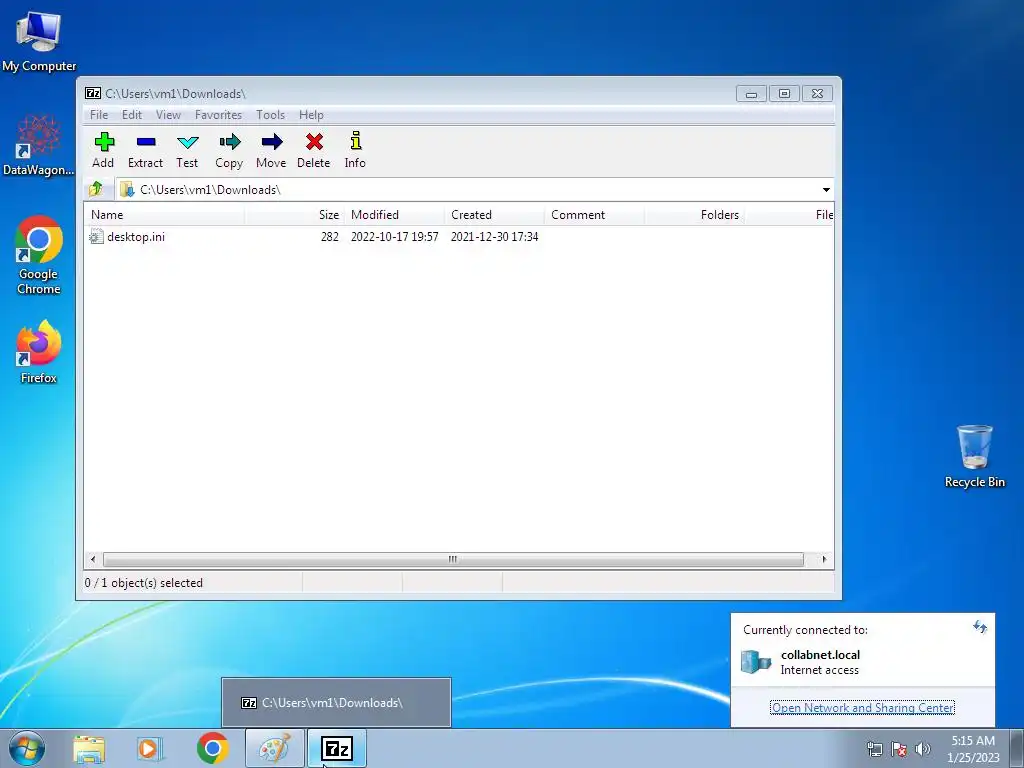
Task: Click folder icon in address bar
Action: coord(127,189)
